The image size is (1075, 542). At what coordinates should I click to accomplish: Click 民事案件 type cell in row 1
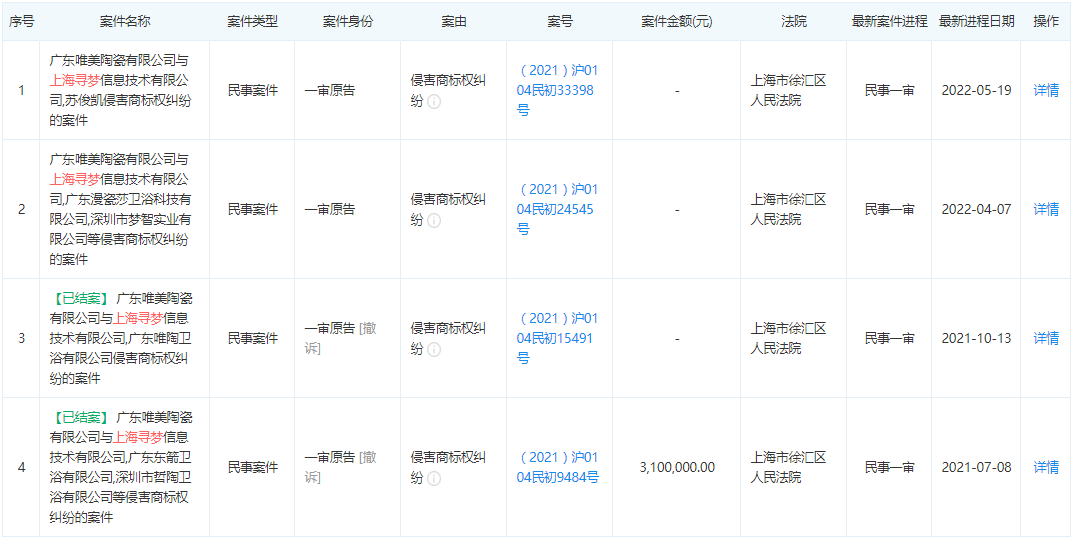252,90
